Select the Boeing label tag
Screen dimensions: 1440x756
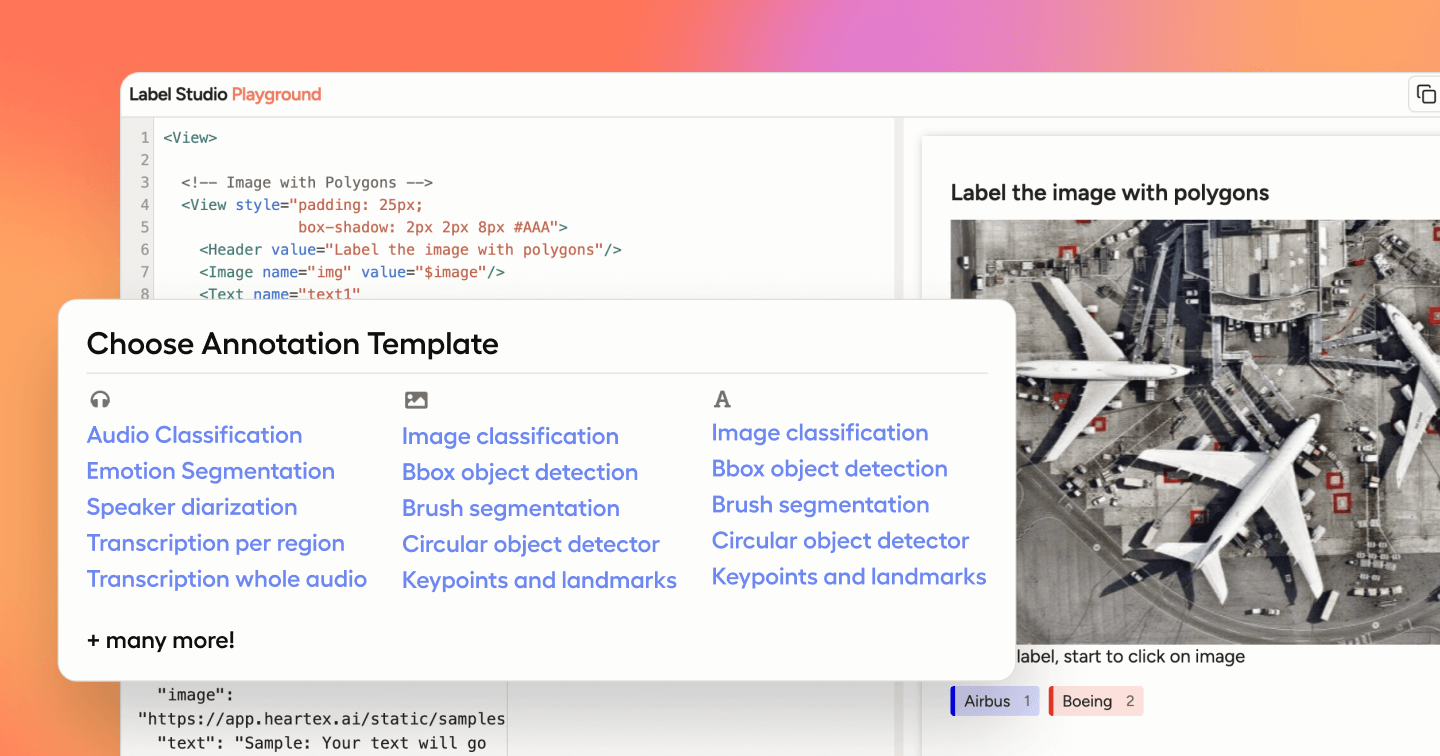tap(1096, 701)
